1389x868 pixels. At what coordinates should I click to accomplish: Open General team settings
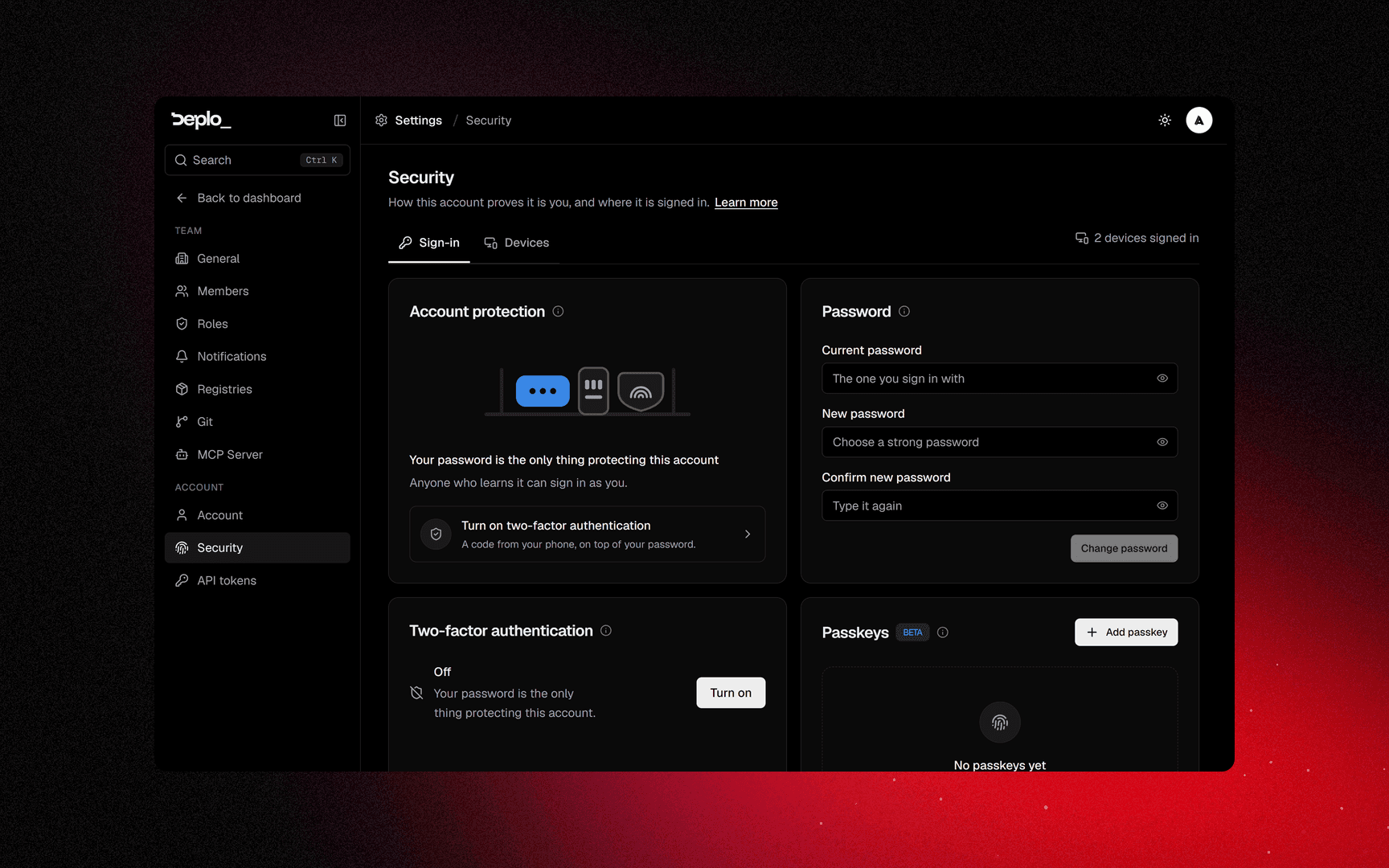(x=257, y=259)
